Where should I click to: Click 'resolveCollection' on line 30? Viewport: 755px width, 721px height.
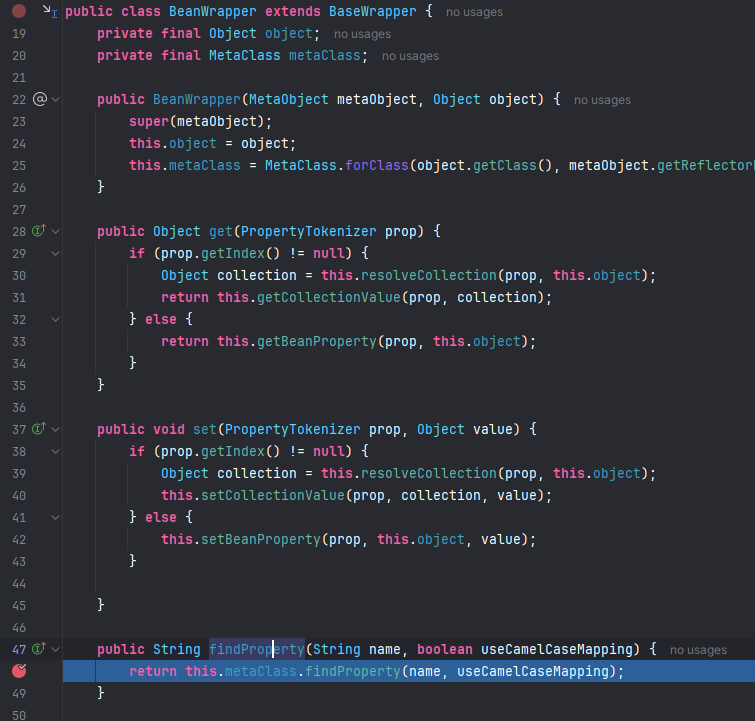[429, 275]
